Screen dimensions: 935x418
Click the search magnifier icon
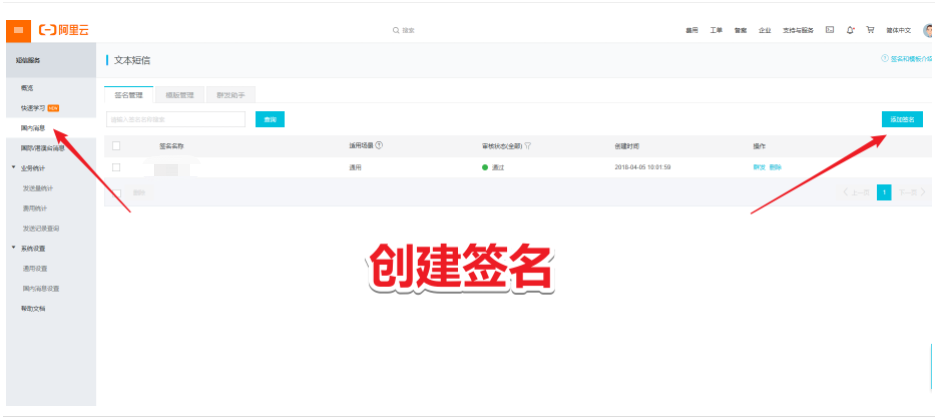click(395, 30)
